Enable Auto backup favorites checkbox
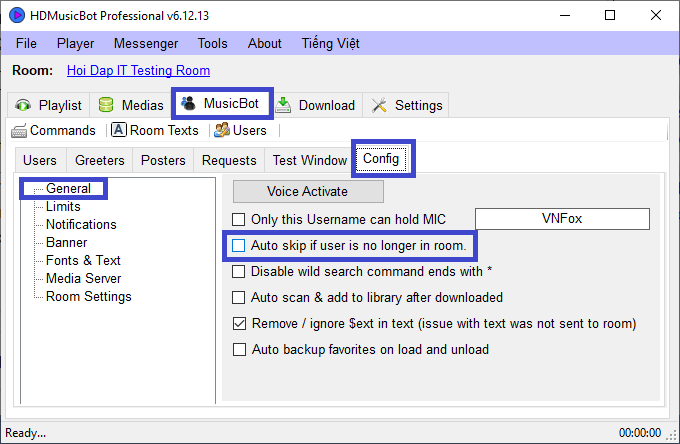680x444 pixels. coord(239,349)
